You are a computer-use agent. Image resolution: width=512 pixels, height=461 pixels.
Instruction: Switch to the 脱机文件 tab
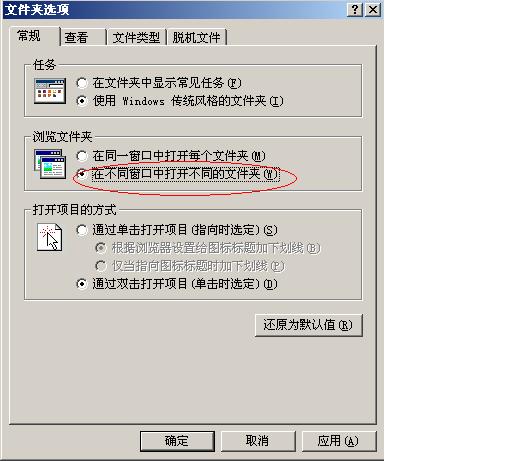[x=196, y=37]
